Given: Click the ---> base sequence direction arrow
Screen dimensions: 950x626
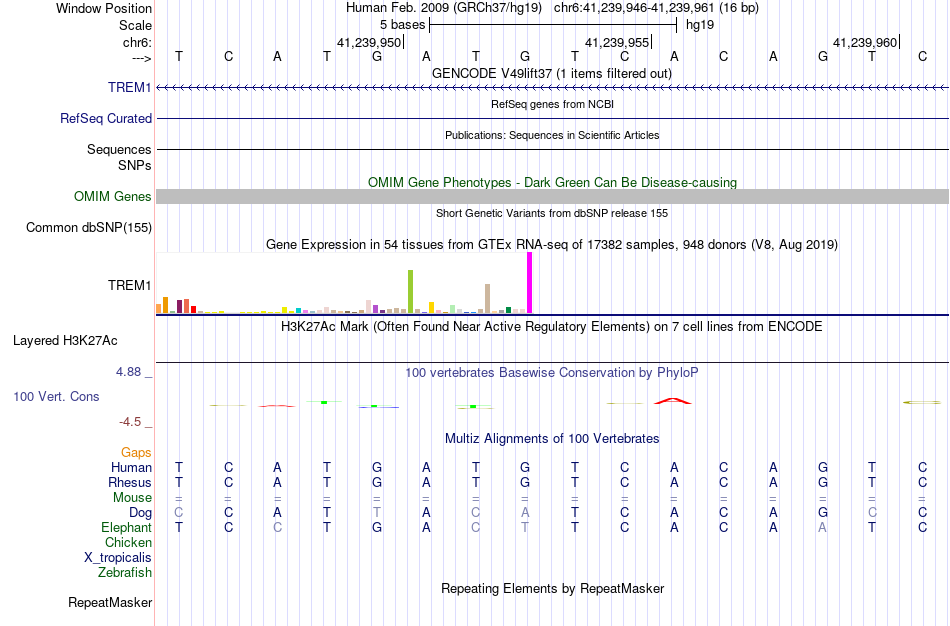Looking at the screenshot, I should click(x=142, y=58).
